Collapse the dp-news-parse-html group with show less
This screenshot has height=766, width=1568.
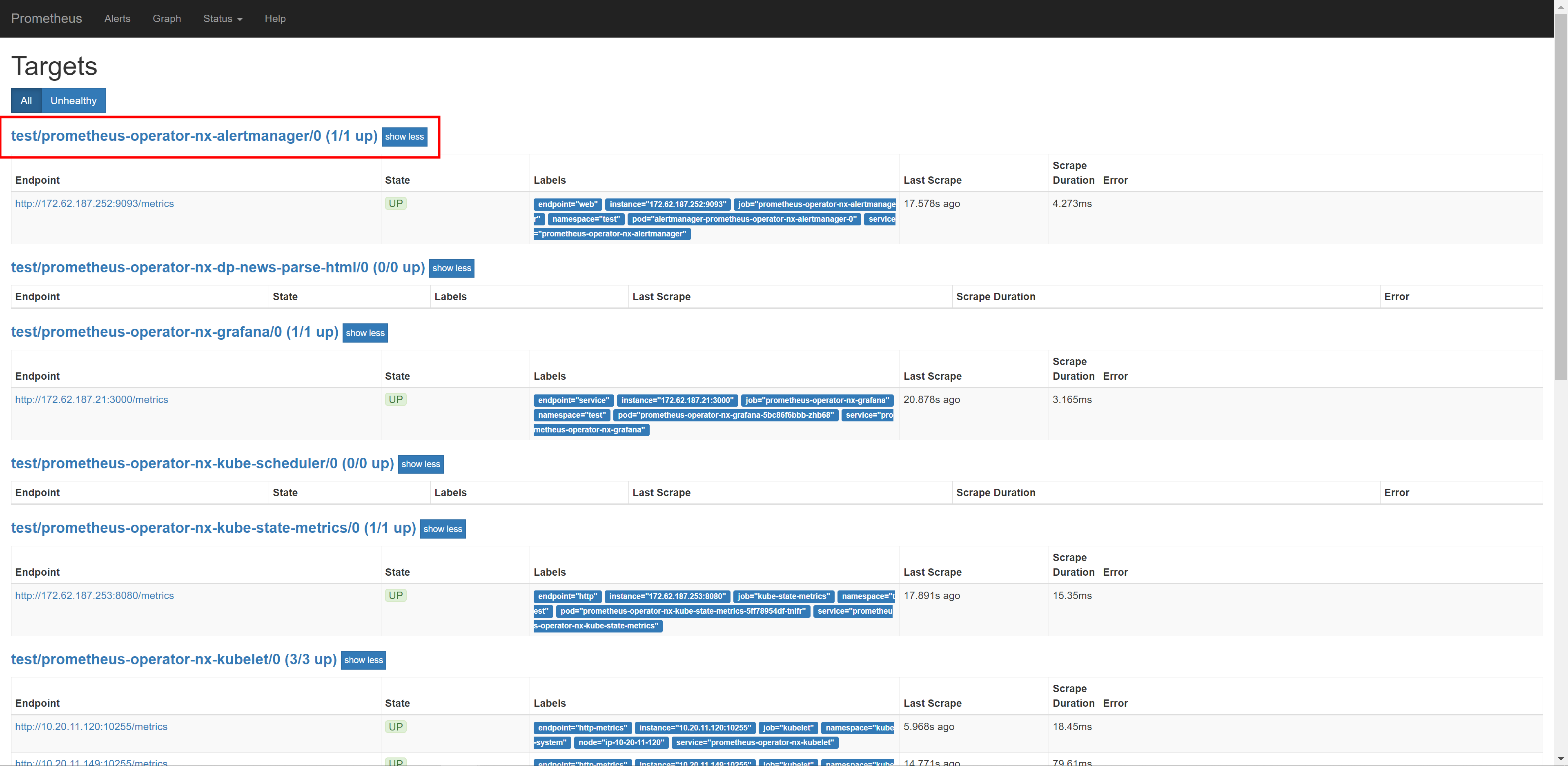pyautogui.click(x=452, y=268)
